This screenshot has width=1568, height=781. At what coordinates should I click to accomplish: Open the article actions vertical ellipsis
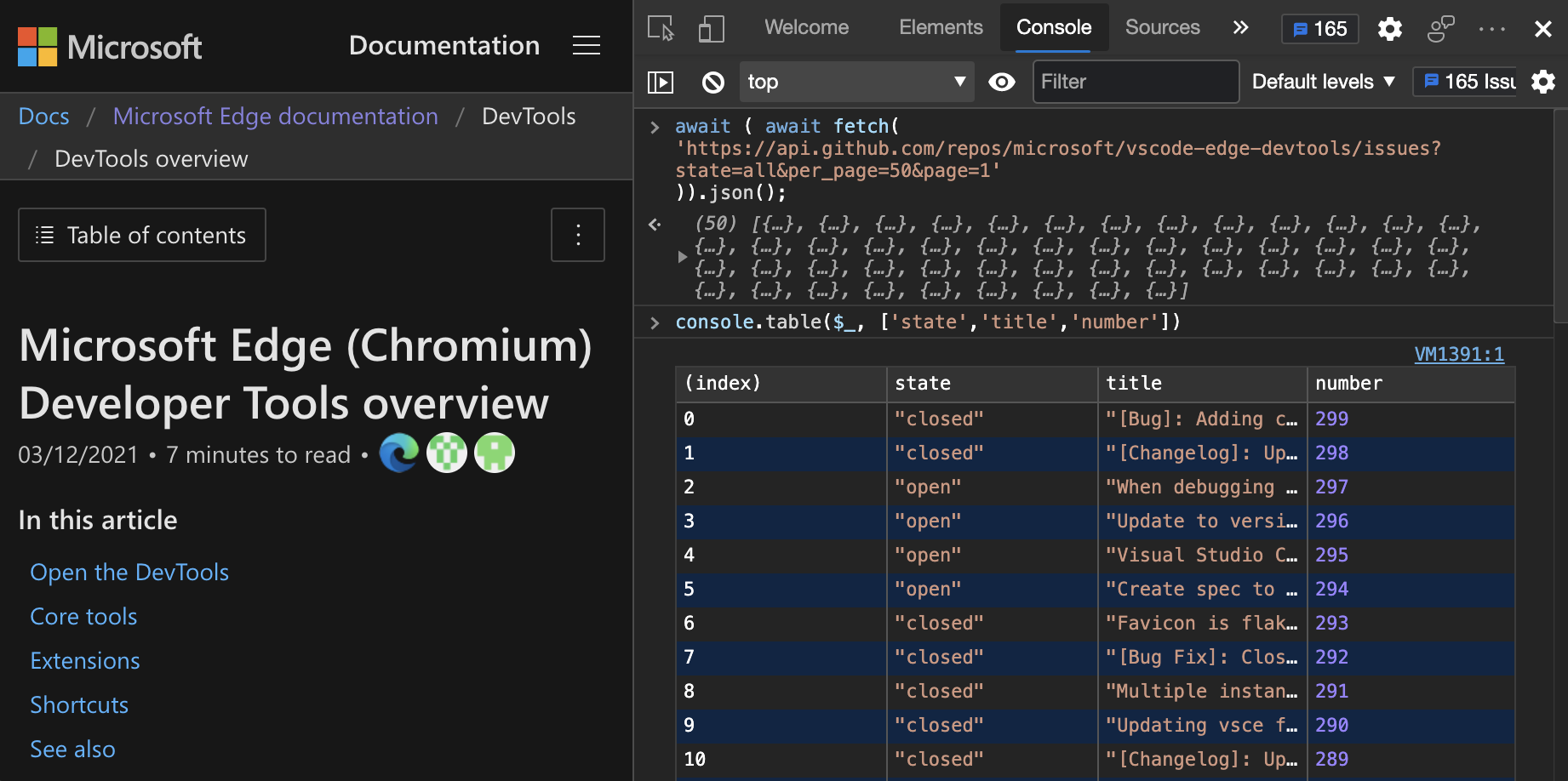578,235
